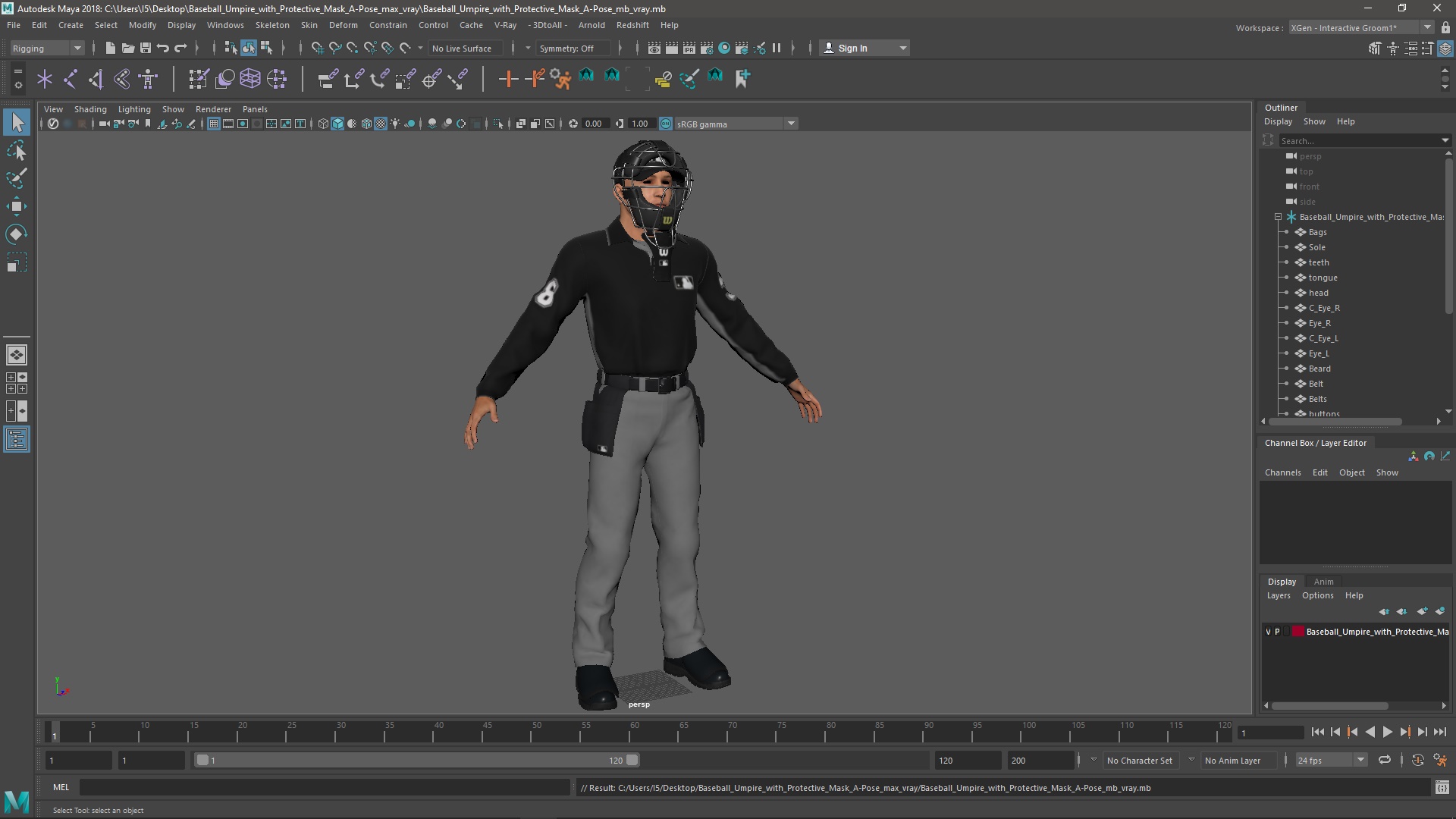
Task: Click the step back one frame button
Action: (x=1335, y=732)
